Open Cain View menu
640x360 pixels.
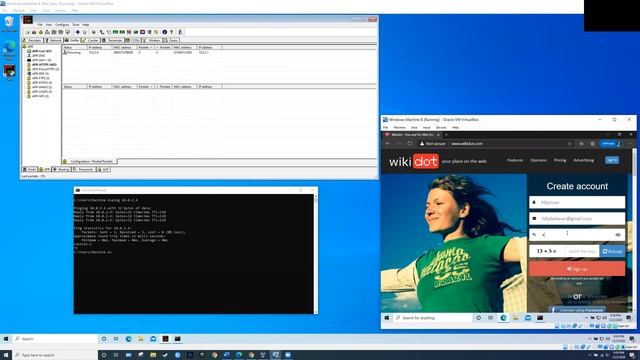point(49,24)
